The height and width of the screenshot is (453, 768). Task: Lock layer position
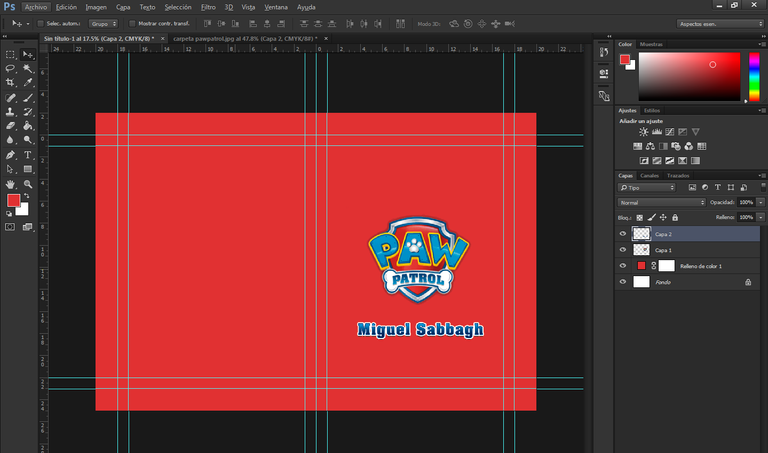click(x=663, y=217)
